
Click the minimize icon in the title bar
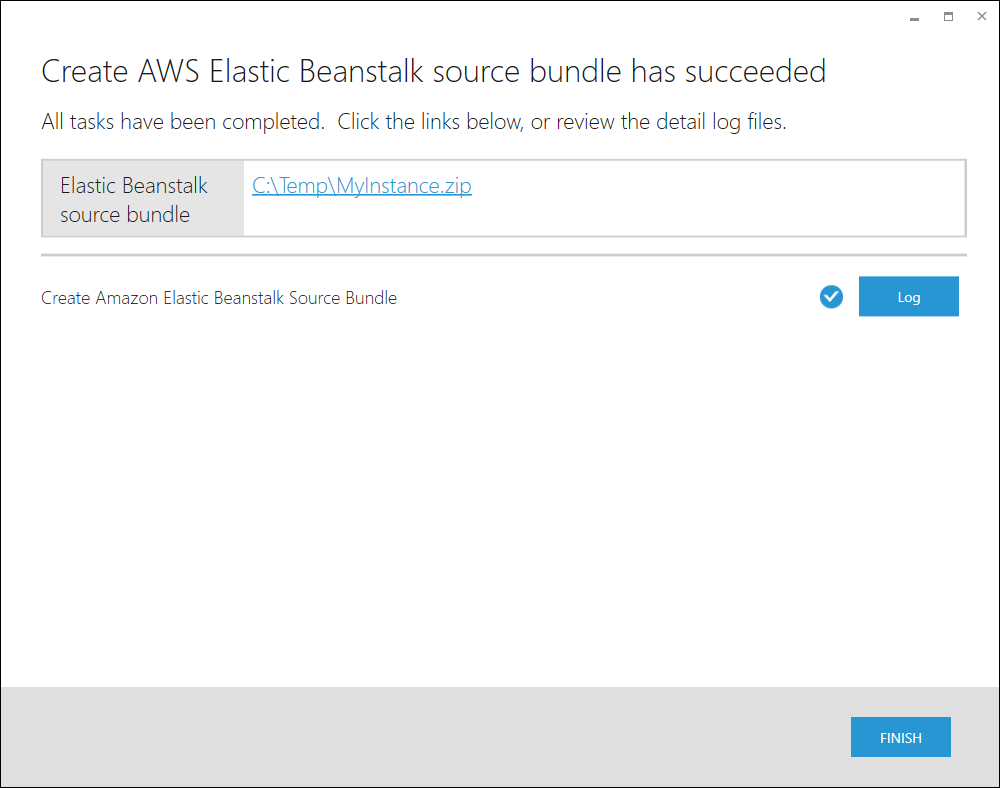[x=913, y=16]
